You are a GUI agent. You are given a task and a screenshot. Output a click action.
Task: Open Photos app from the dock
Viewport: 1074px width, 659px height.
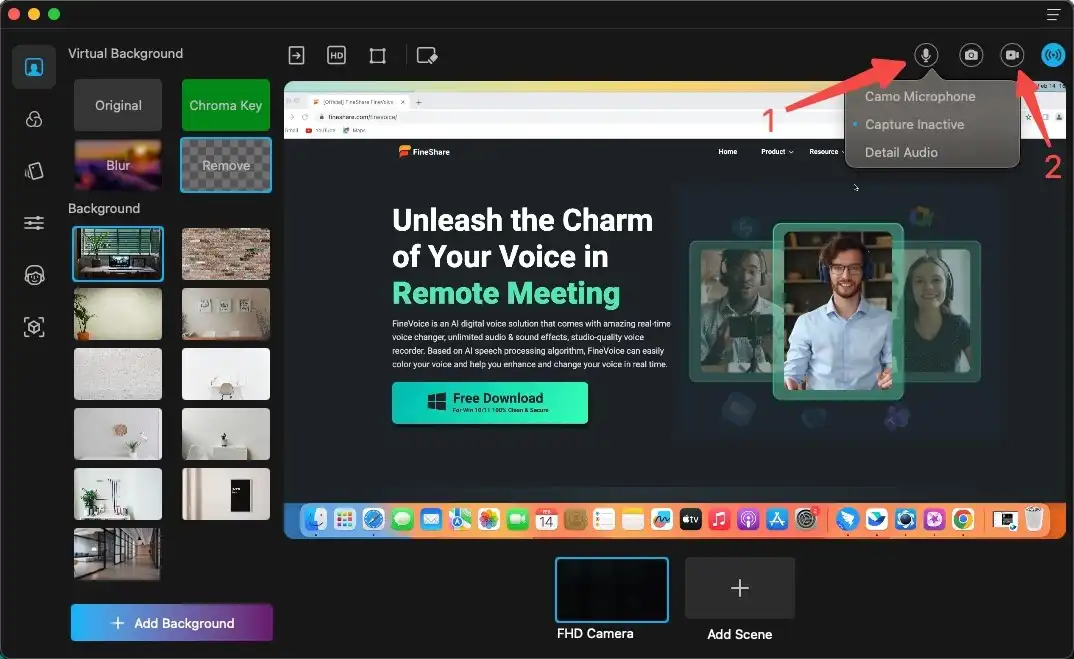click(x=488, y=520)
